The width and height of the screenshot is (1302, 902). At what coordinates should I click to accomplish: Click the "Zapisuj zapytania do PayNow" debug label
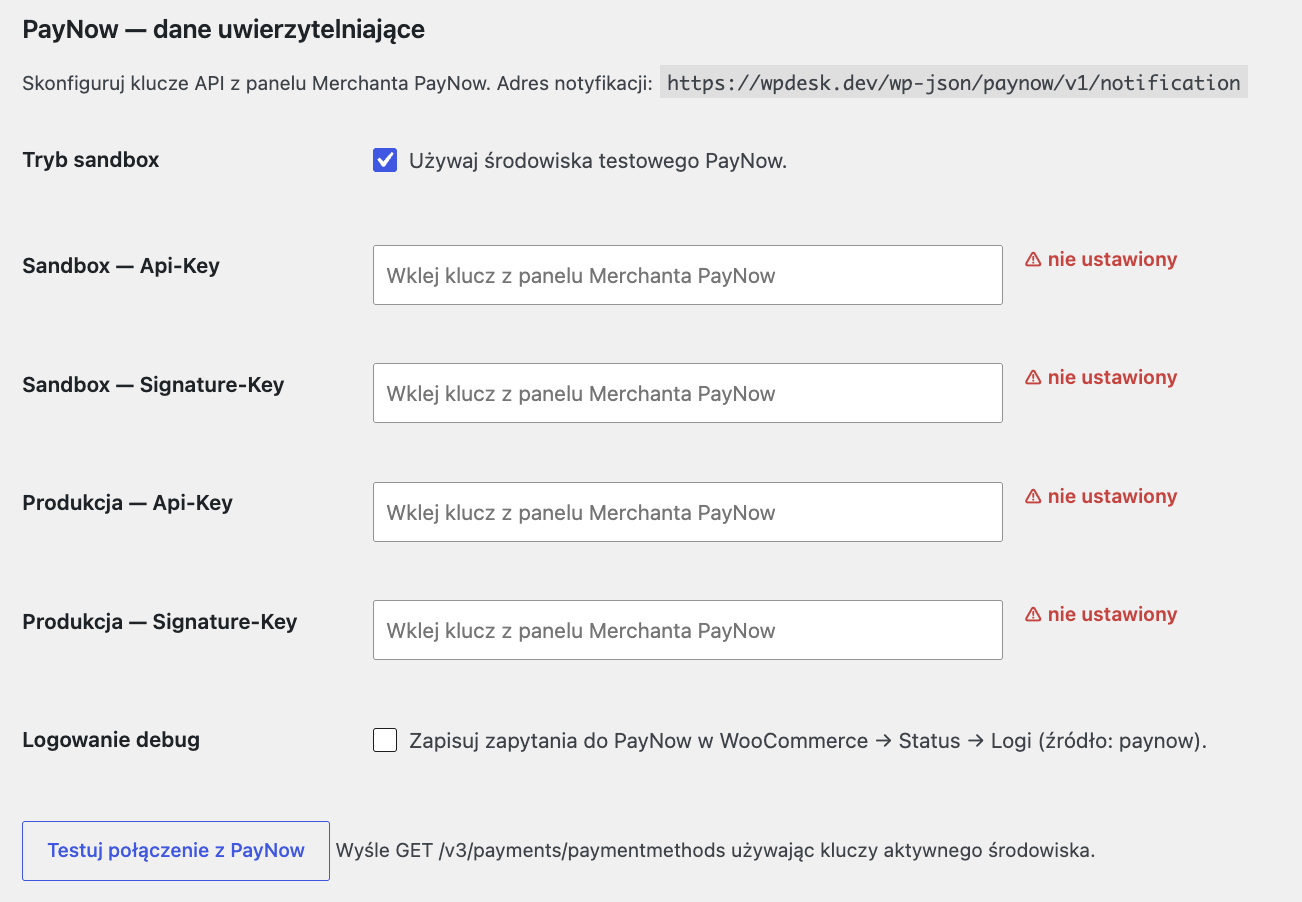[808, 741]
